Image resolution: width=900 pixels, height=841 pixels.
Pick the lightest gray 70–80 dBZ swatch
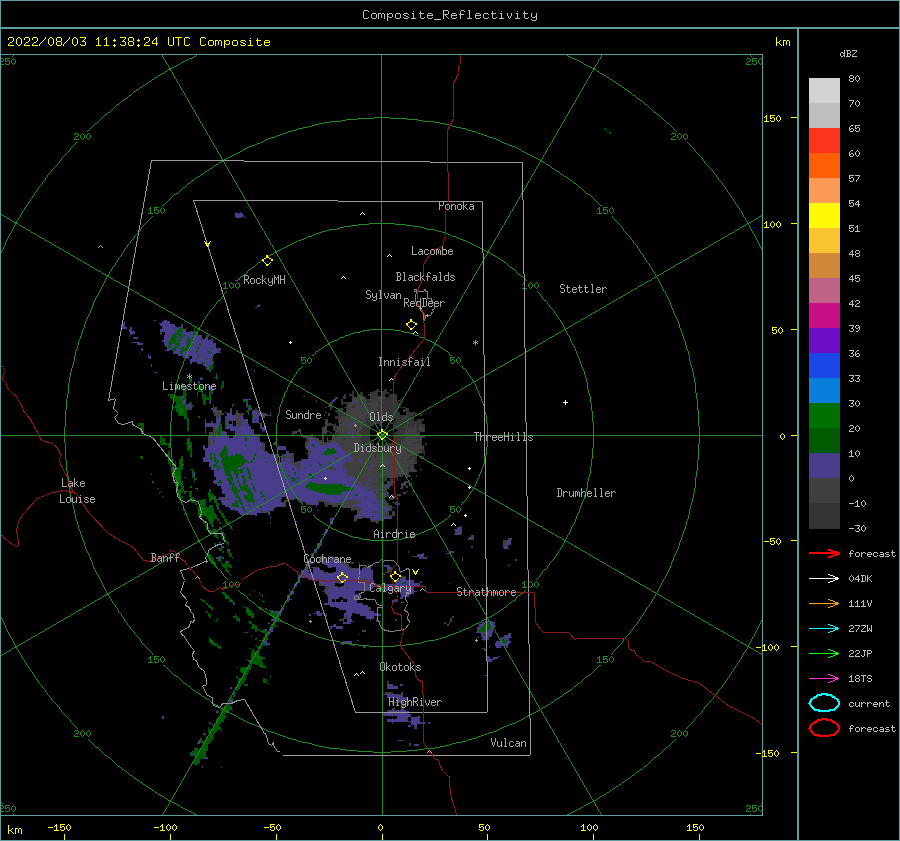tap(824, 91)
